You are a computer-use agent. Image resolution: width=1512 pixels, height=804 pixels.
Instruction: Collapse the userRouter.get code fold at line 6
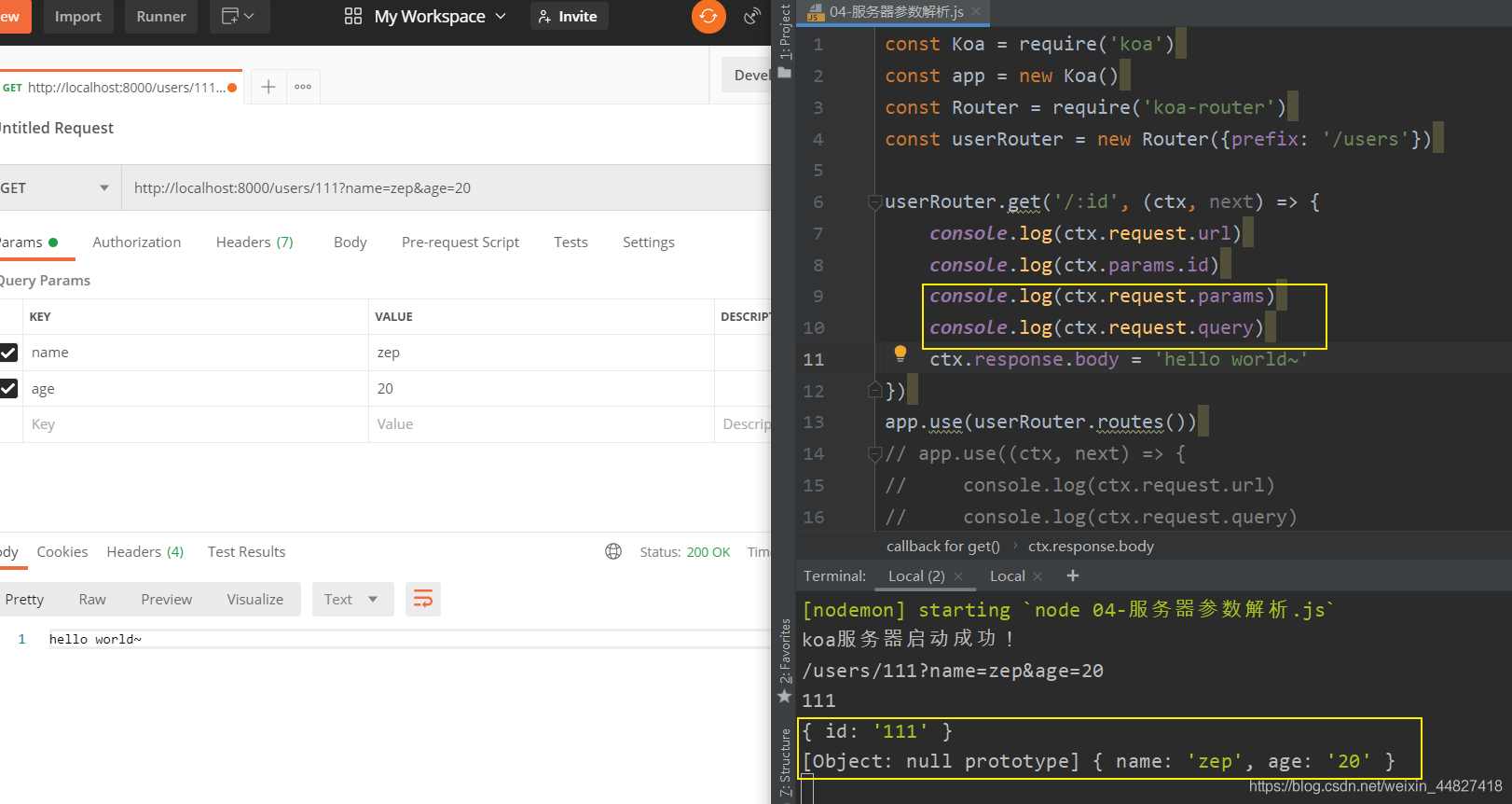874,202
